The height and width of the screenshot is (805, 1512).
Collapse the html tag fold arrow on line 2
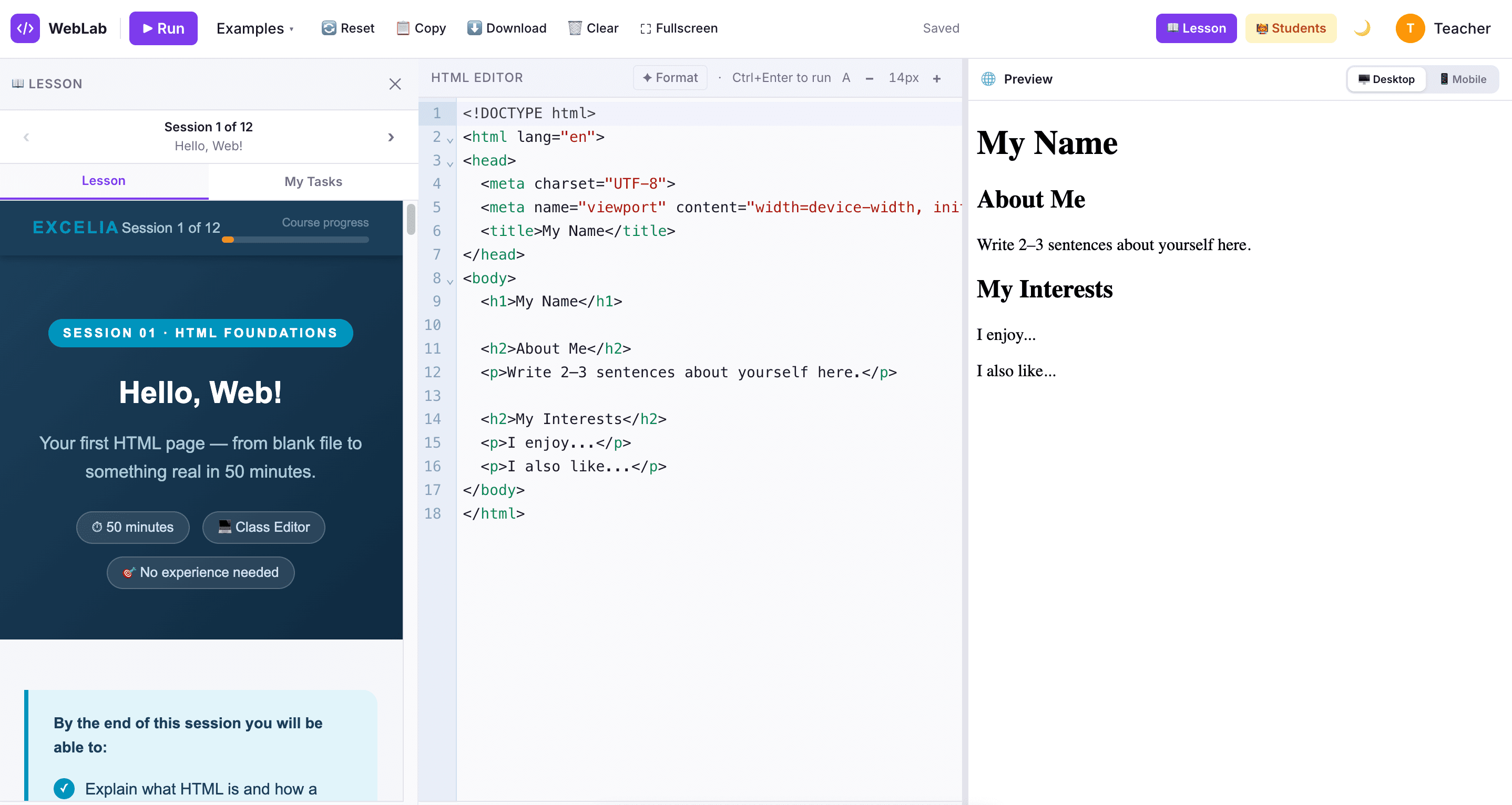(450, 140)
